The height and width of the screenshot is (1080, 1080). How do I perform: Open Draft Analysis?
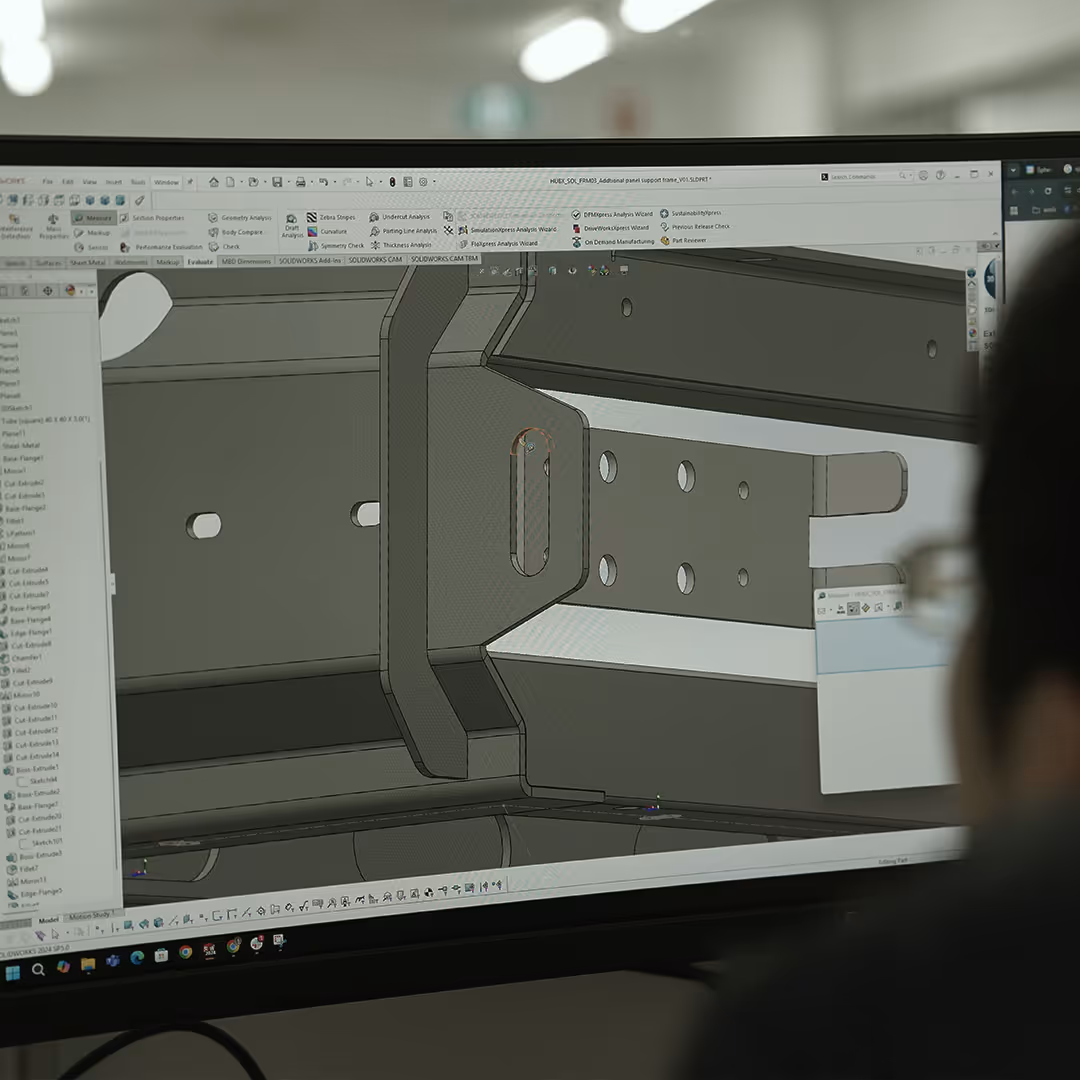click(292, 227)
